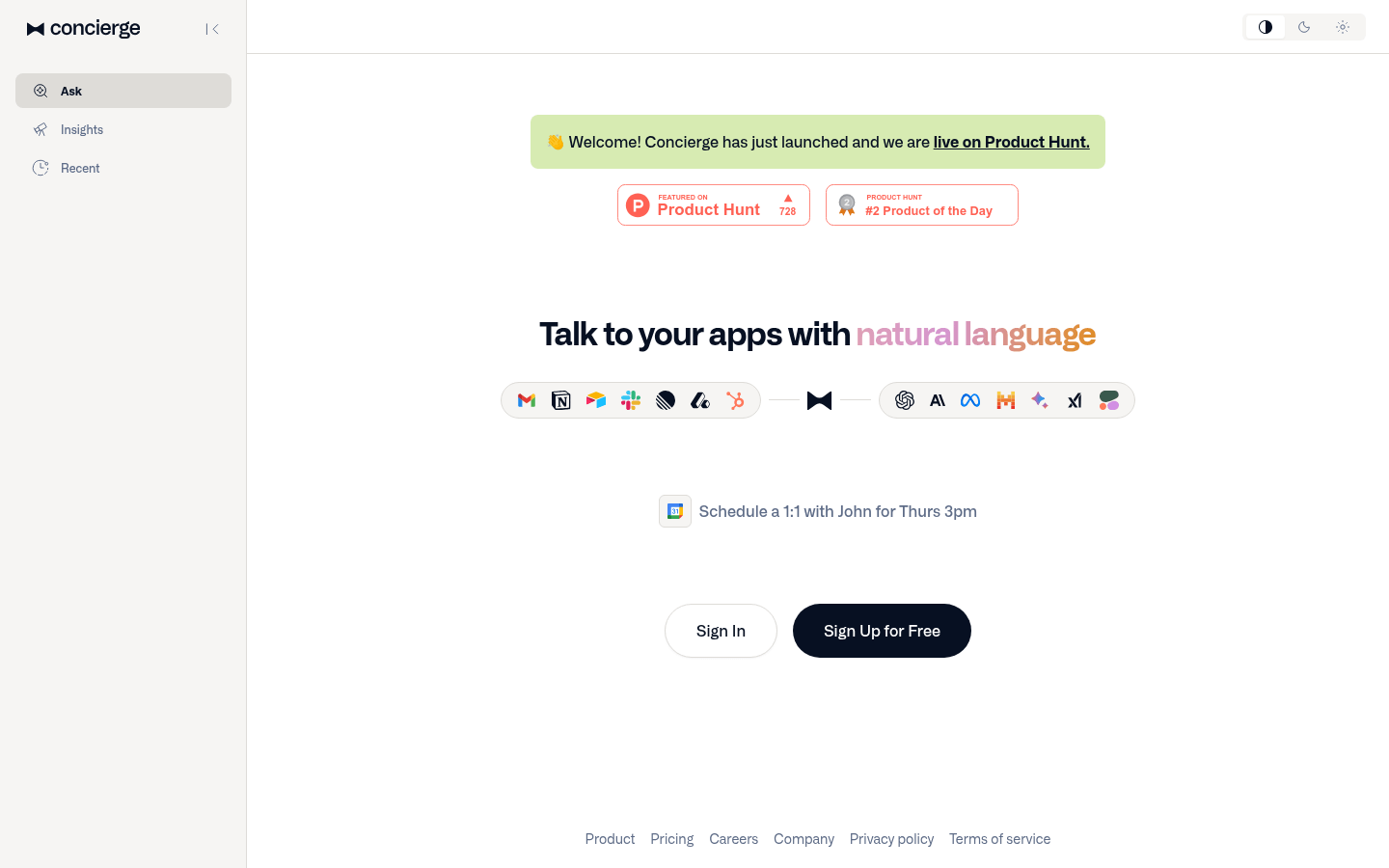Click the Notion app icon
Image resolution: width=1389 pixels, height=868 pixels.
click(x=561, y=400)
